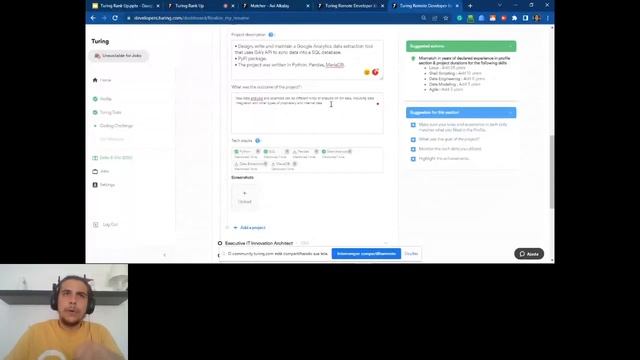This screenshot has width=640, height=360.
Task: Click the page vertical scrollbar thumb
Action: click(x=552, y=171)
